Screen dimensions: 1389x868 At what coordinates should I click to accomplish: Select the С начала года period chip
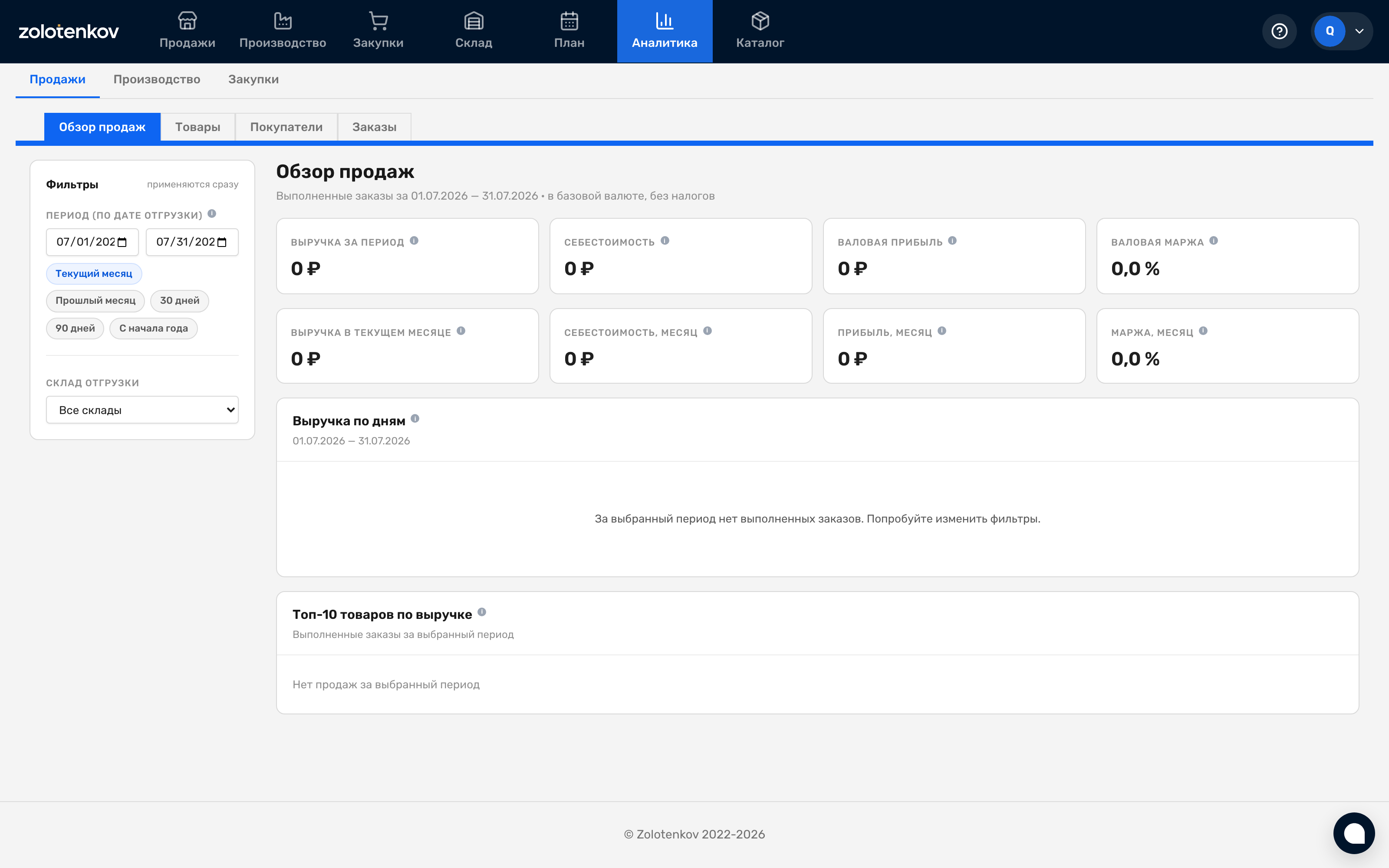[153, 329]
